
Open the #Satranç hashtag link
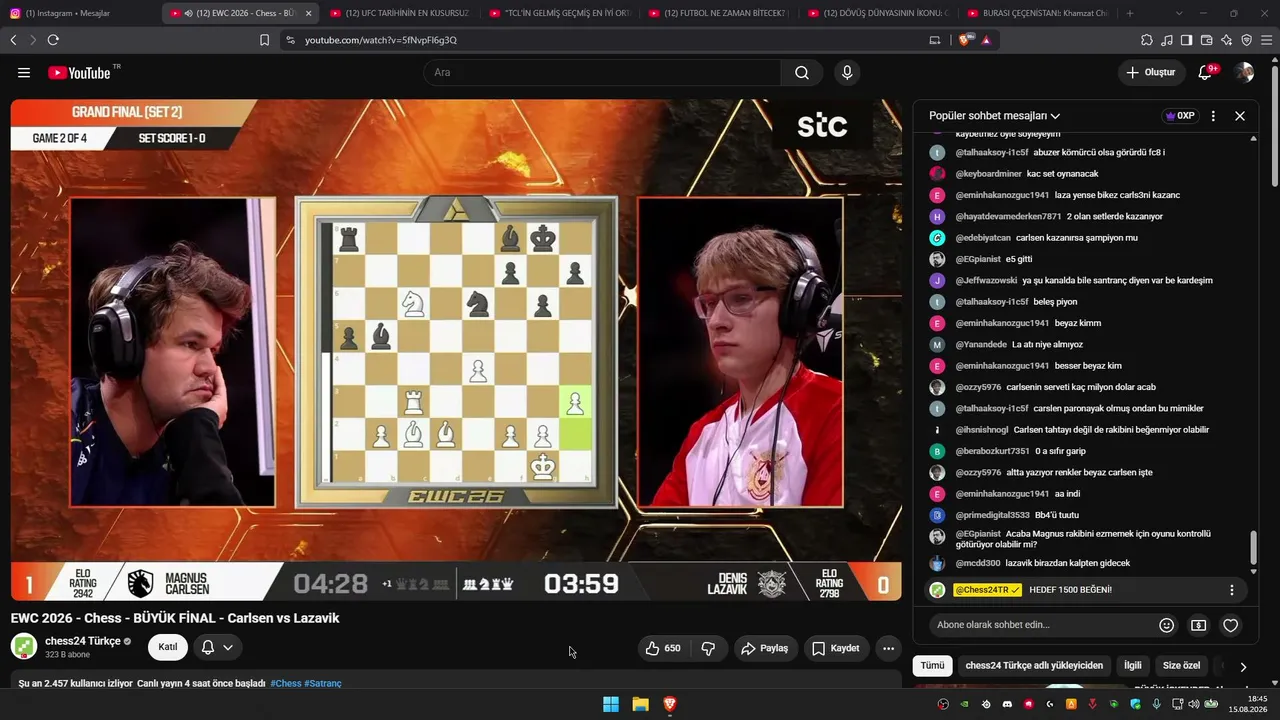coord(323,683)
